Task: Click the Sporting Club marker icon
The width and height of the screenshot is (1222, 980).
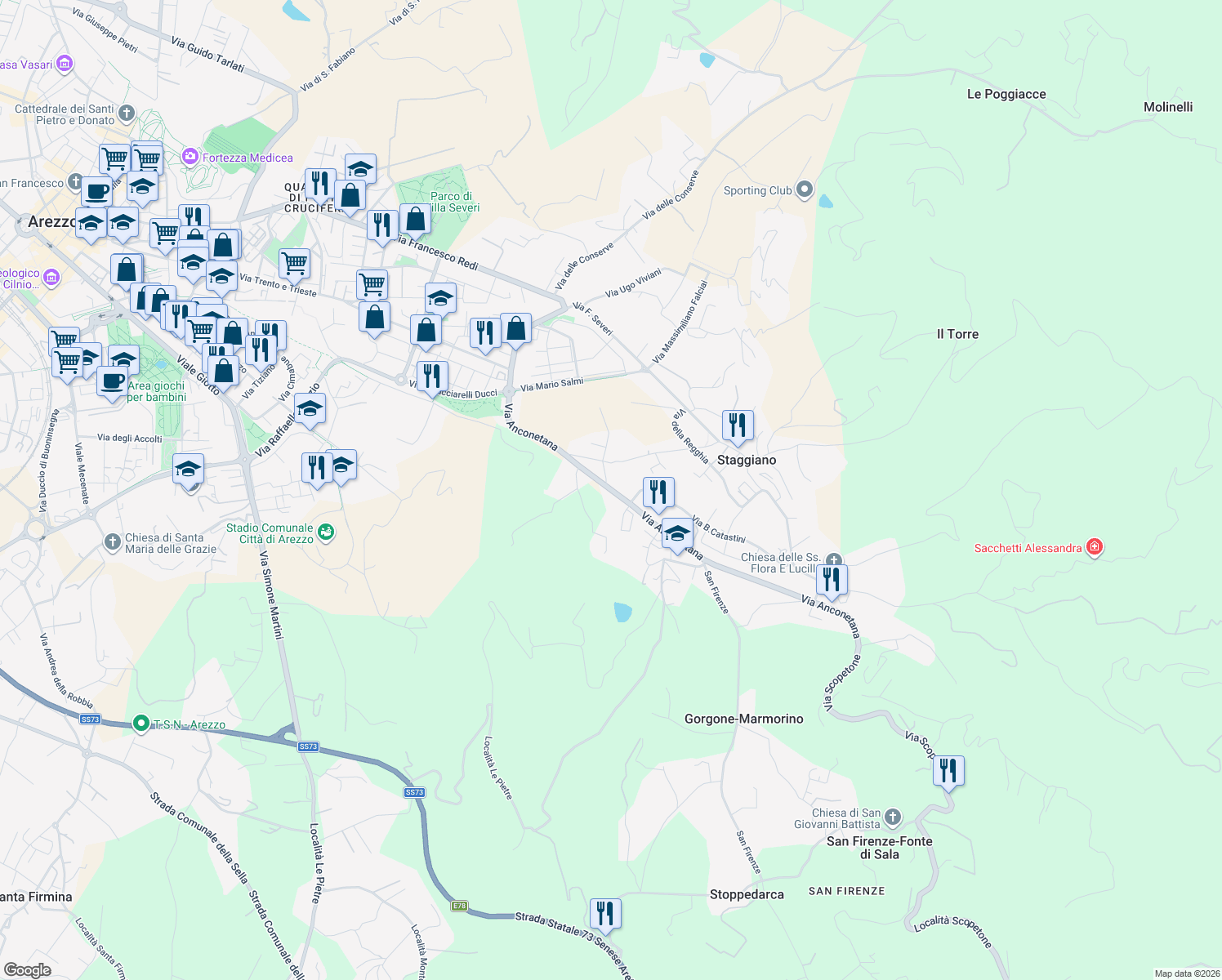Action: (803, 189)
